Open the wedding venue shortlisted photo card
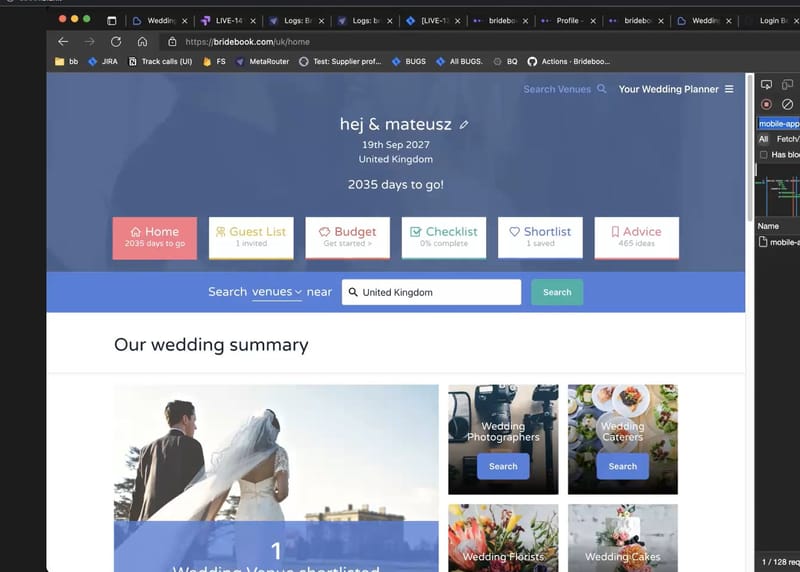 (276, 478)
